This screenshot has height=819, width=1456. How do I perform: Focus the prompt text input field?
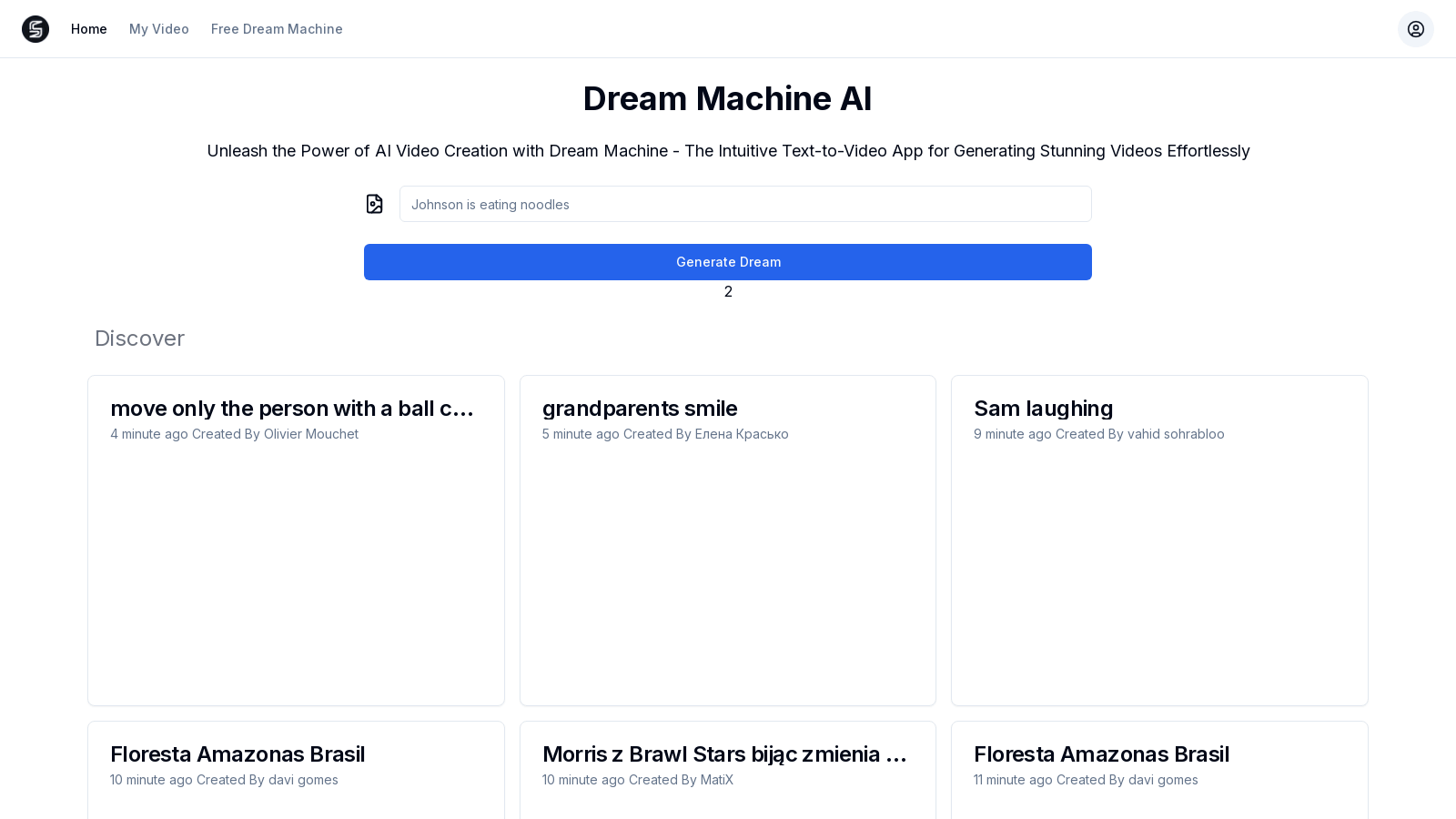pyautogui.click(x=744, y=204)
